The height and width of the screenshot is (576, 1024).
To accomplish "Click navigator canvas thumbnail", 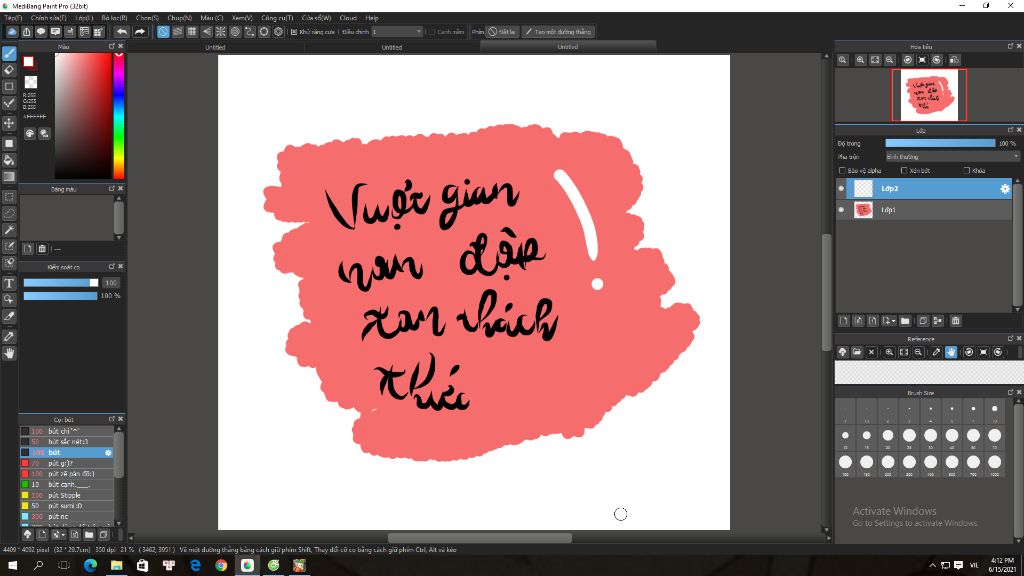I will click(x=929, y=95).
